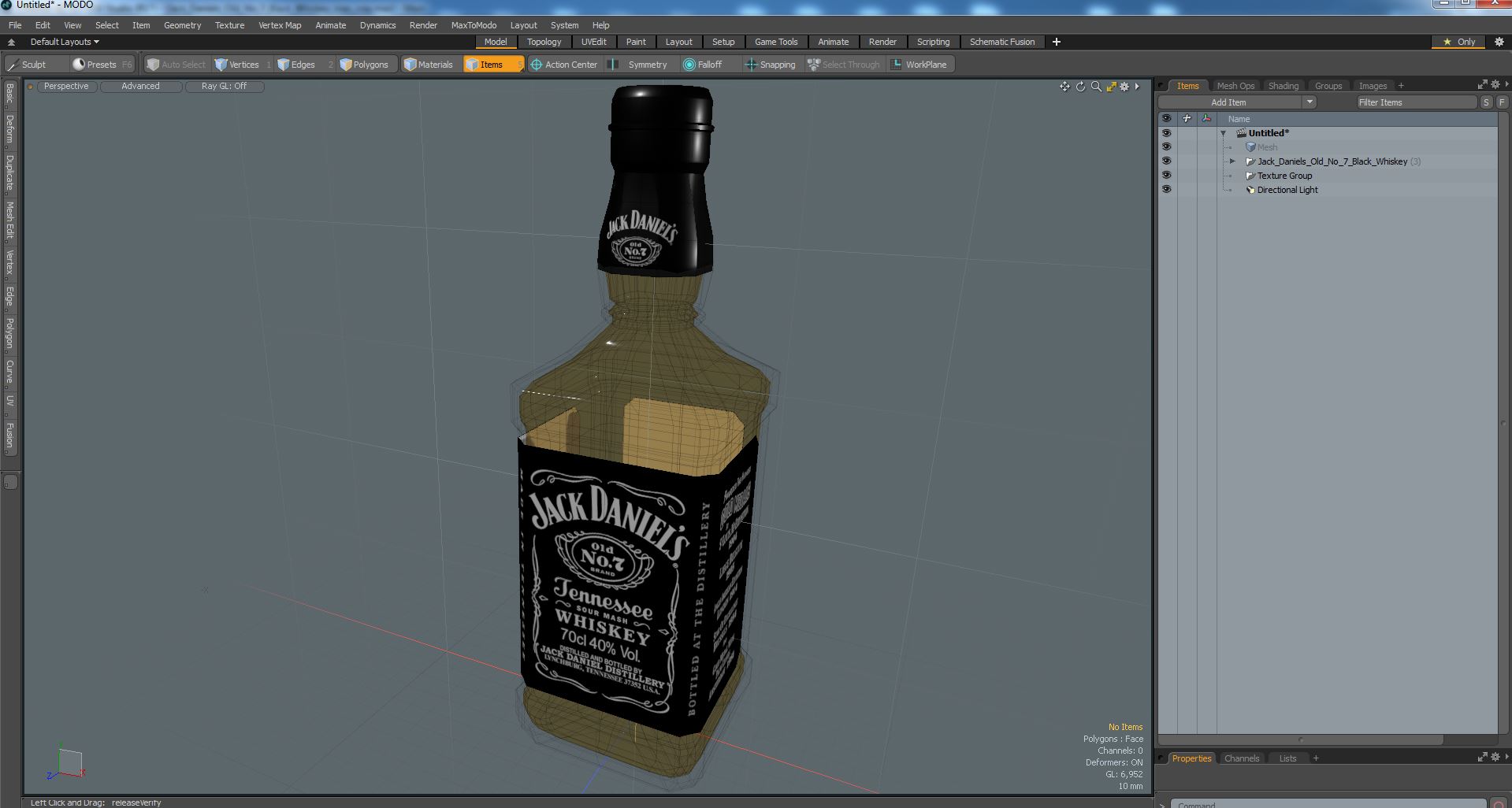Collapse the Untitled scene tree
Viewport: 1512px width, 808px height.
1223,133
